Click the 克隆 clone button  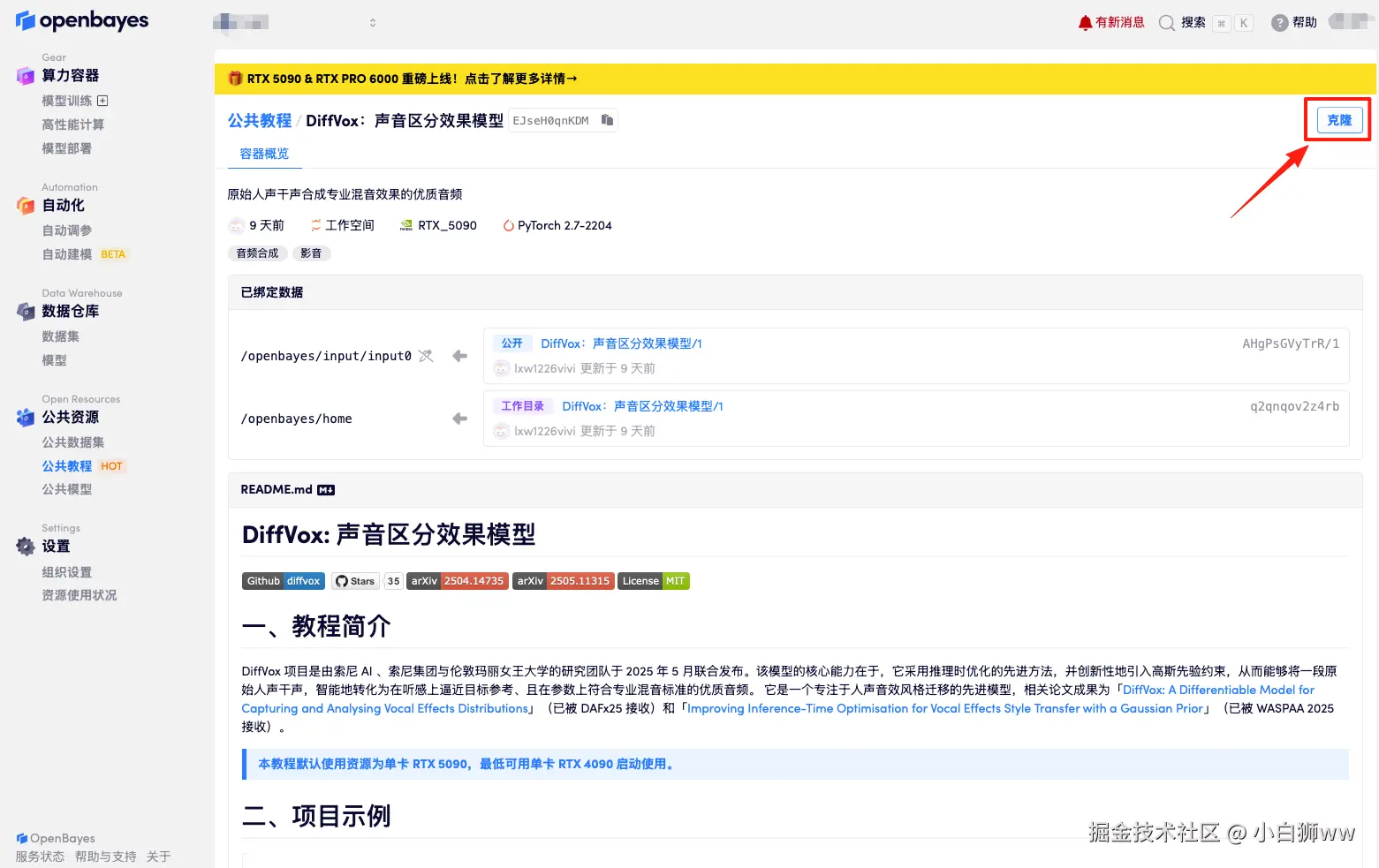1339,120
